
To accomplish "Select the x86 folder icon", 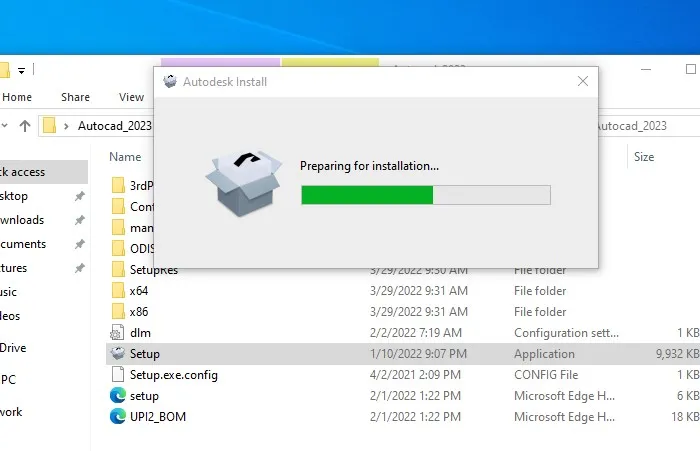I will tap(118, 312).
